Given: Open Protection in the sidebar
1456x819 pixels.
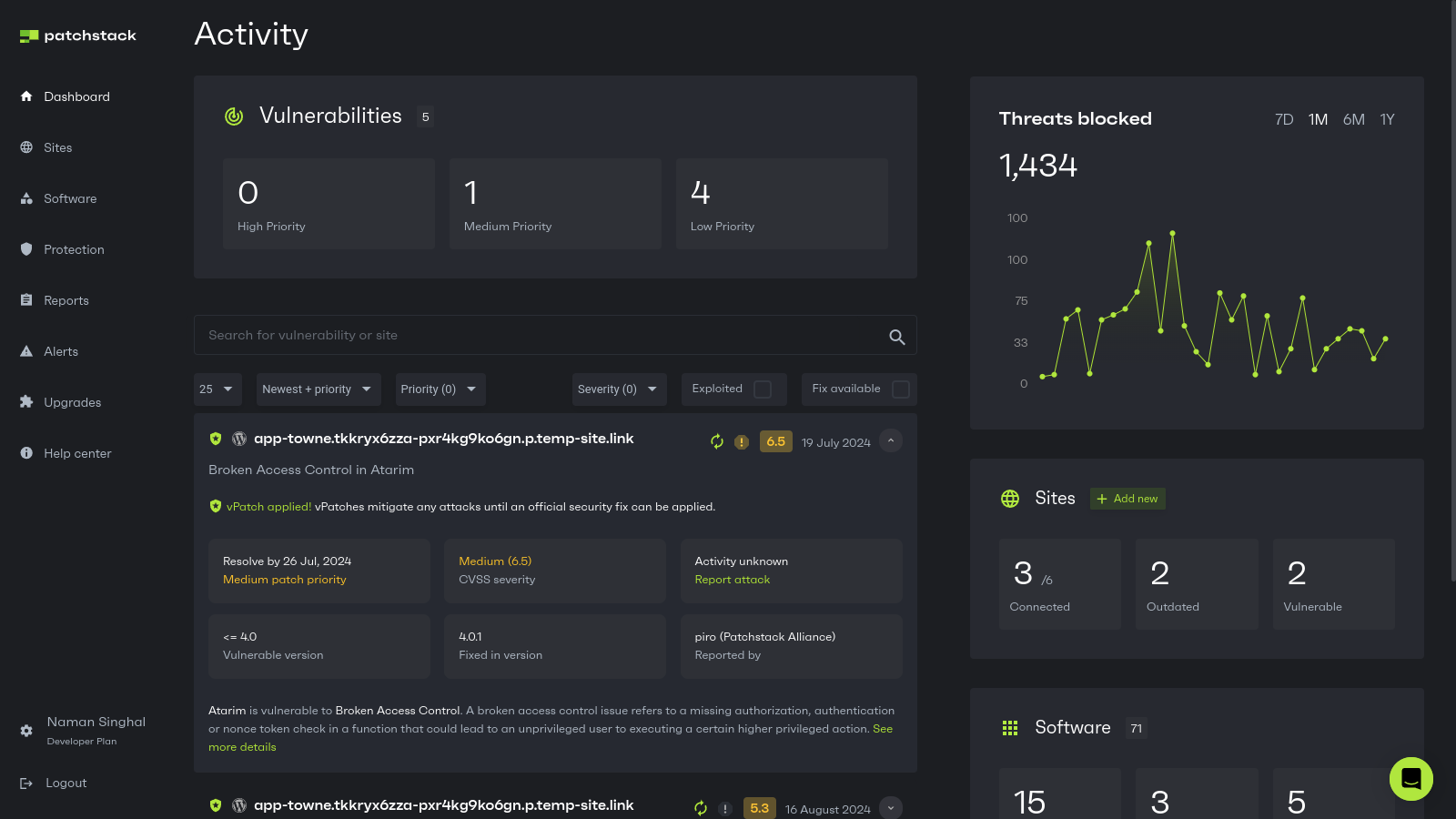Looking at the screenshot, I should click(x=74, y=249).
